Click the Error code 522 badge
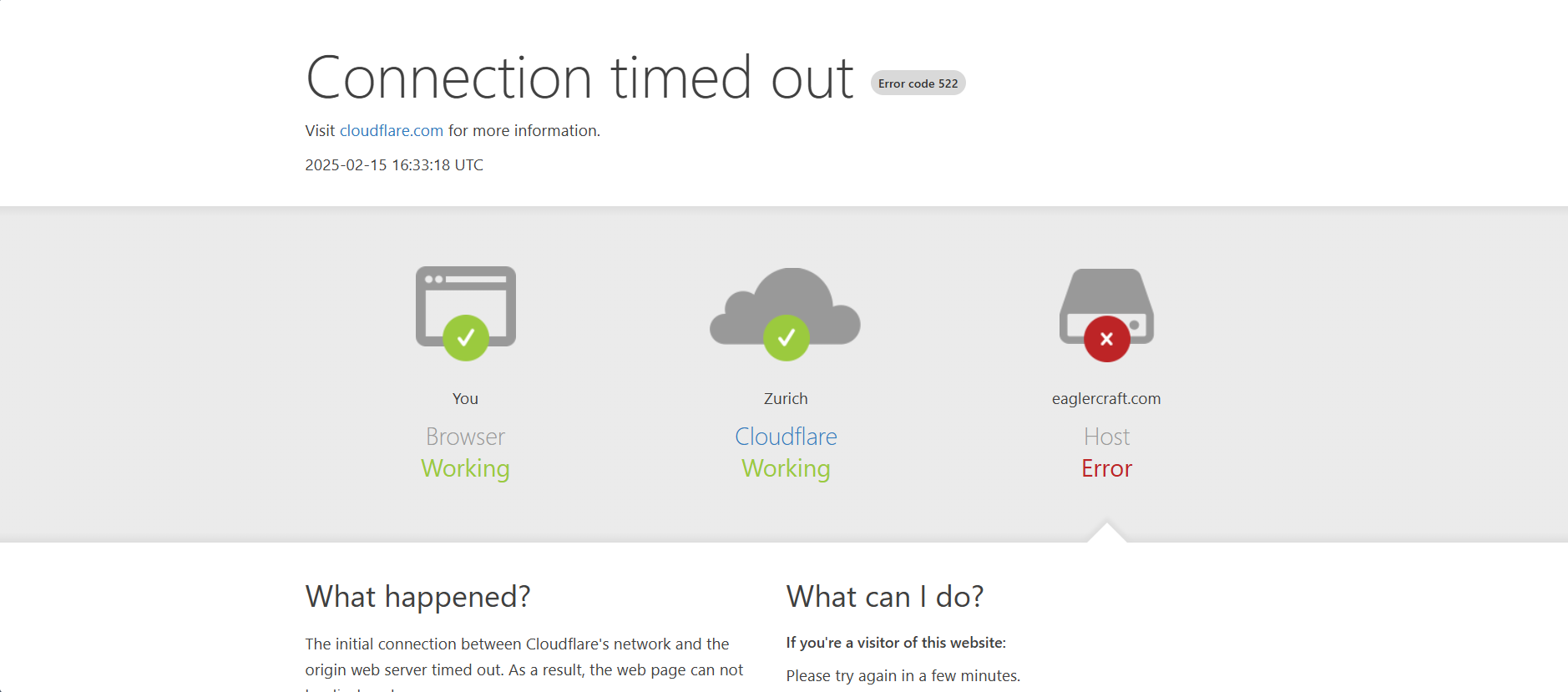This screenshot has width=1568, height=692. click(x=918, y=83)
